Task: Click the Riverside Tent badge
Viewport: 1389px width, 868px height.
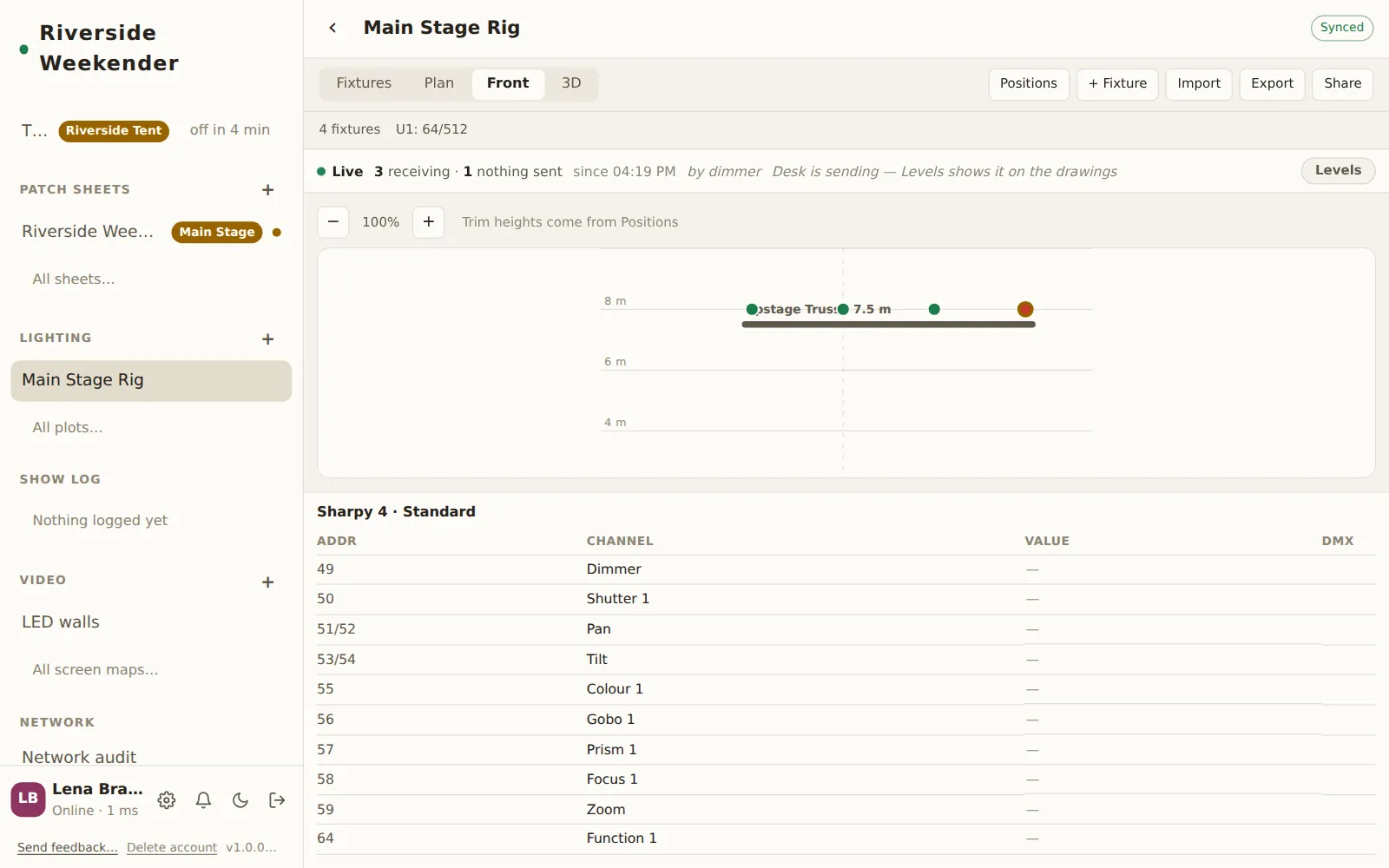Action: tap(114, 130)
